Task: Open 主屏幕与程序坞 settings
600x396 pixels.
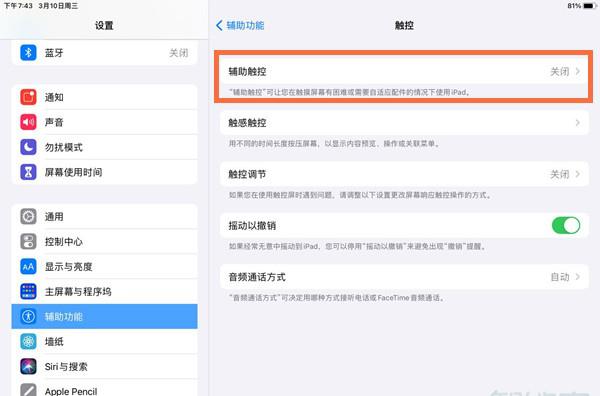Action: pyautogui.click(x=104, y=292)
